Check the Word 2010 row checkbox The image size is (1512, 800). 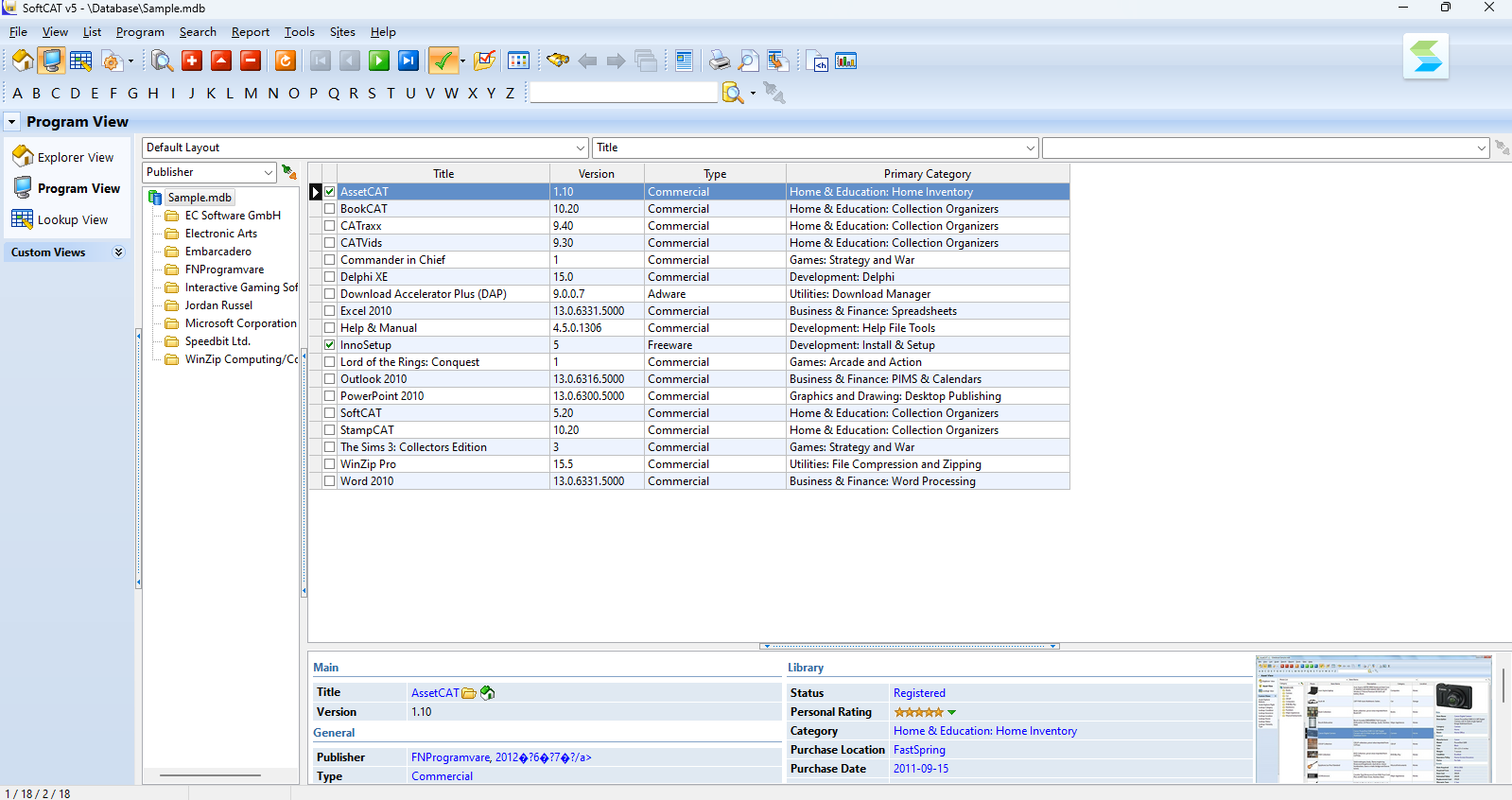pos(330,481)
